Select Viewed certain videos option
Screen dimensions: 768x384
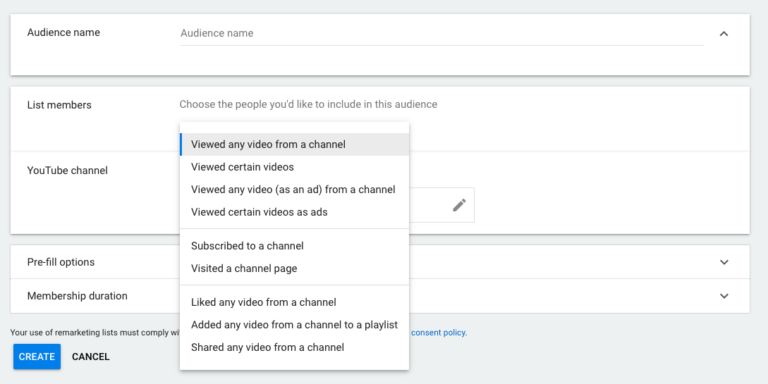pos(294,167)
